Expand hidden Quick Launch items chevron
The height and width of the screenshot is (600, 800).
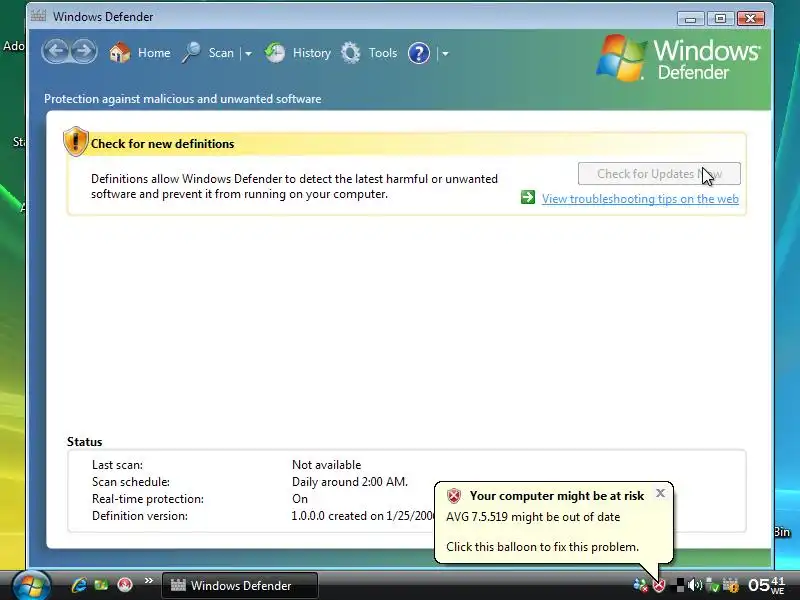[x=148, y=581]
